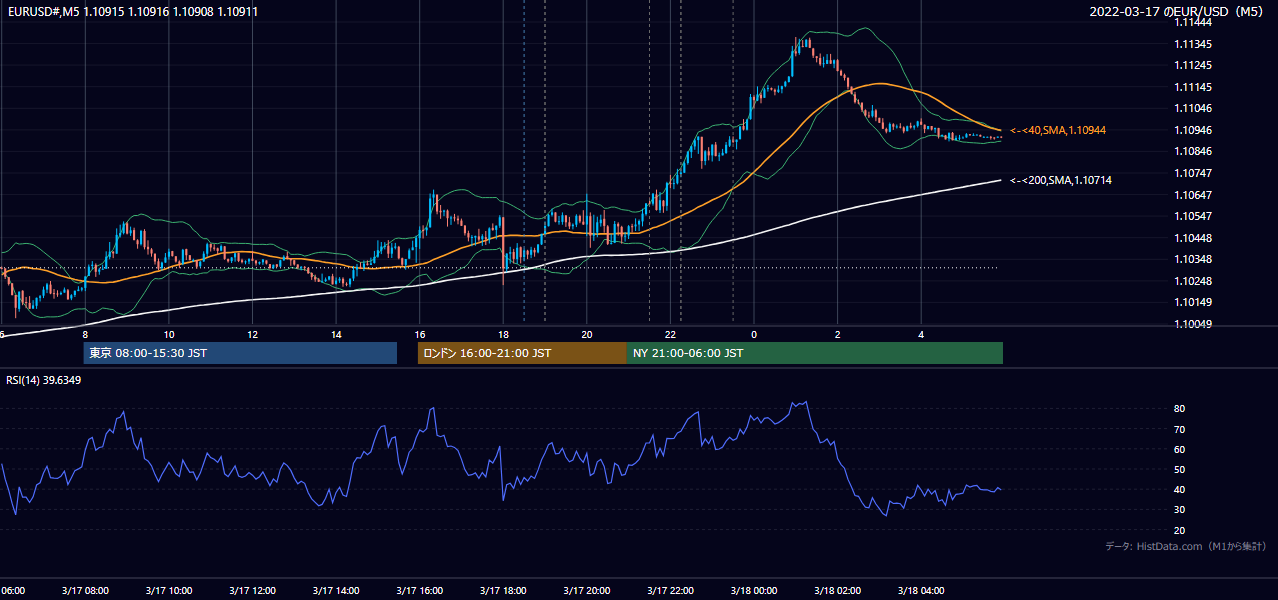This screenshot has width=1278, height=600.
Task: Click the 3/17 14:00 time axis label
Action: tap(336, 590)
